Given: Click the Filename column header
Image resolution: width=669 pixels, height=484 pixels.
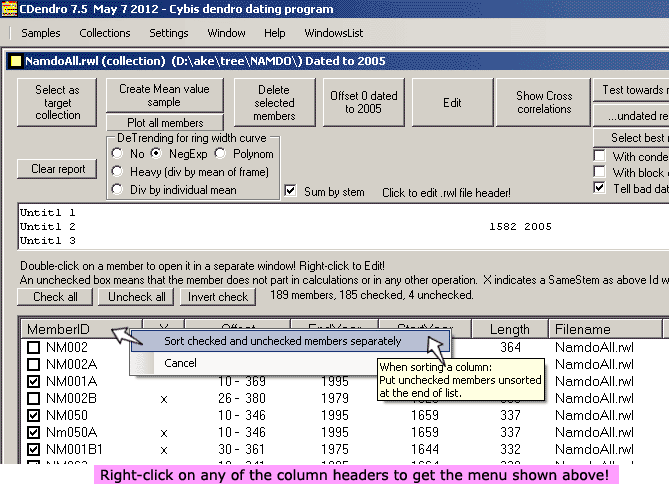Looking at the screenshot, I should pyautogui.click(x=605, y=329).
